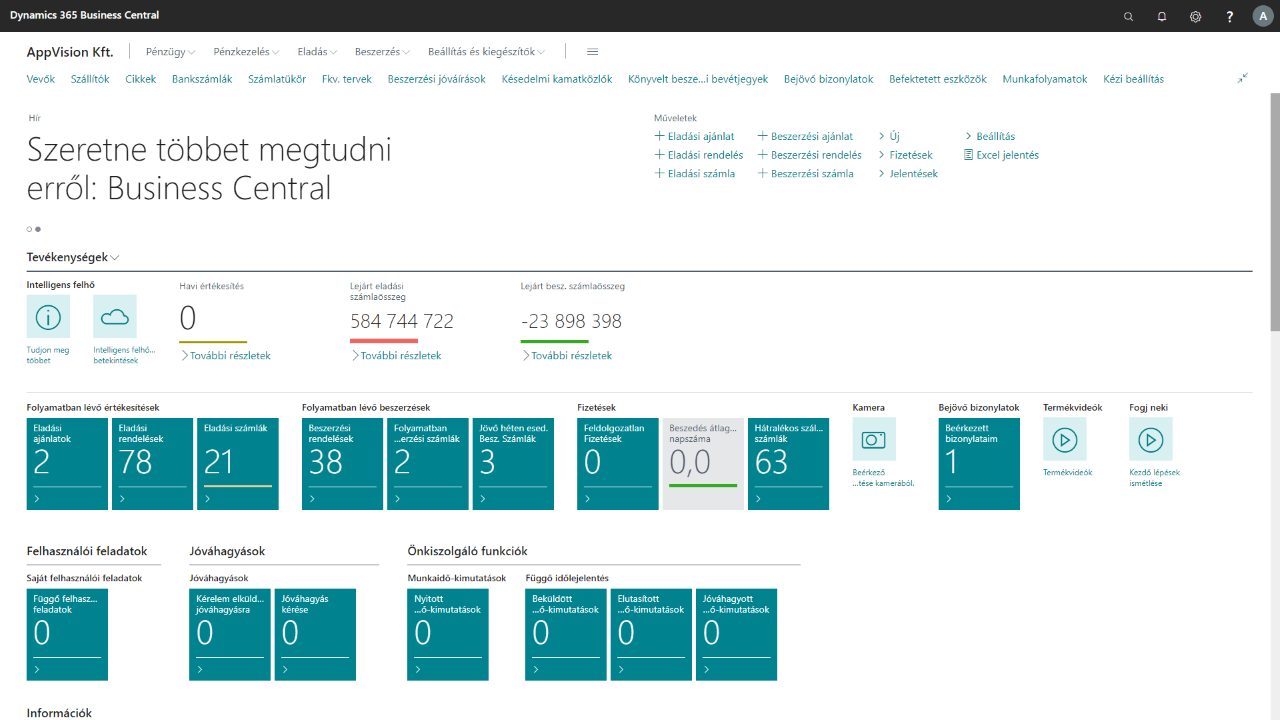Open Függő felhasználói feladatok tile

[x=67, y=635]
